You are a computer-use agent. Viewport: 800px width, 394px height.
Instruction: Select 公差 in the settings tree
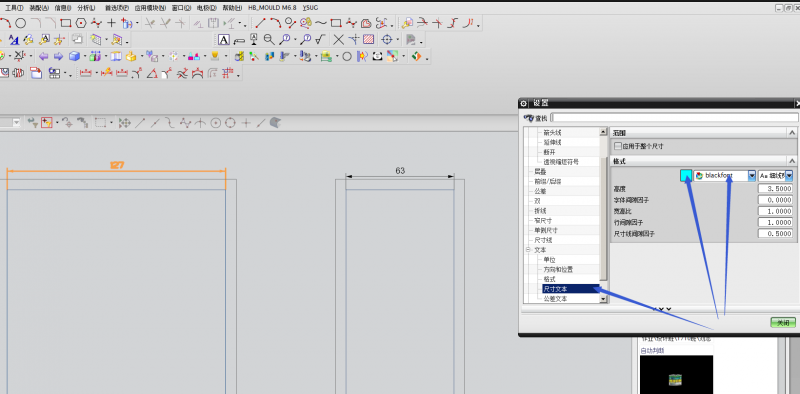coord(540,191)
